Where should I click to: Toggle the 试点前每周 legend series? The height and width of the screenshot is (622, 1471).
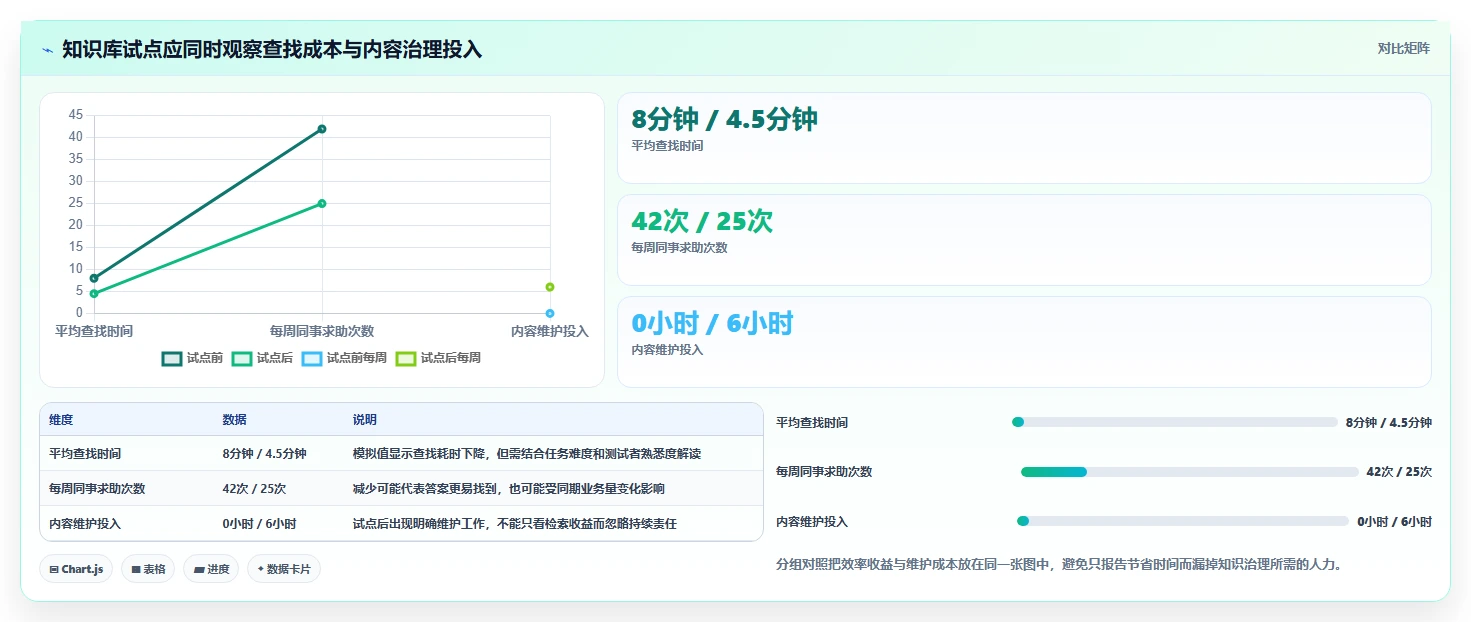pos(345,358)
